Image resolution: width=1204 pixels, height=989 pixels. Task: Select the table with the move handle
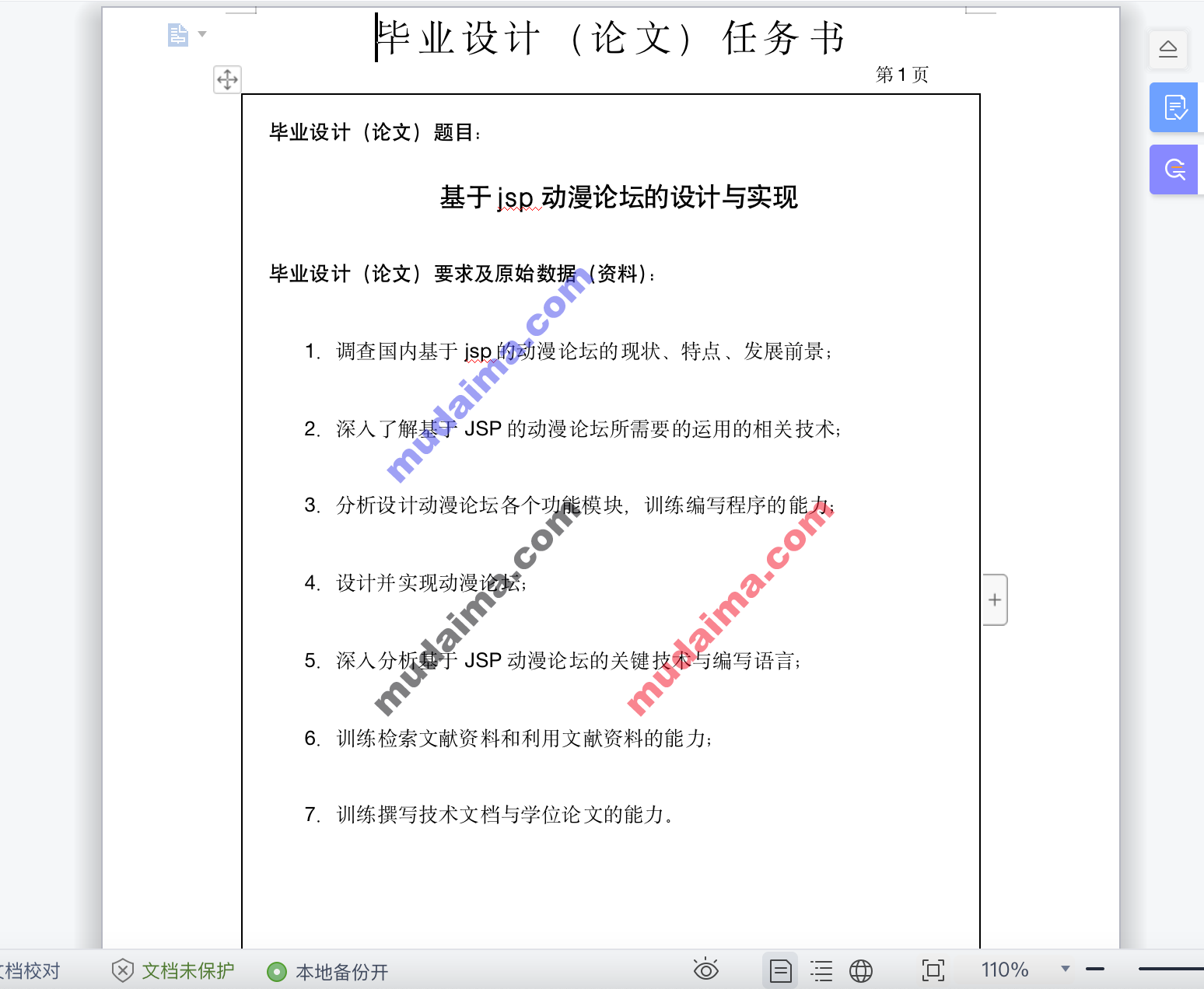click(x=227, y=79)
